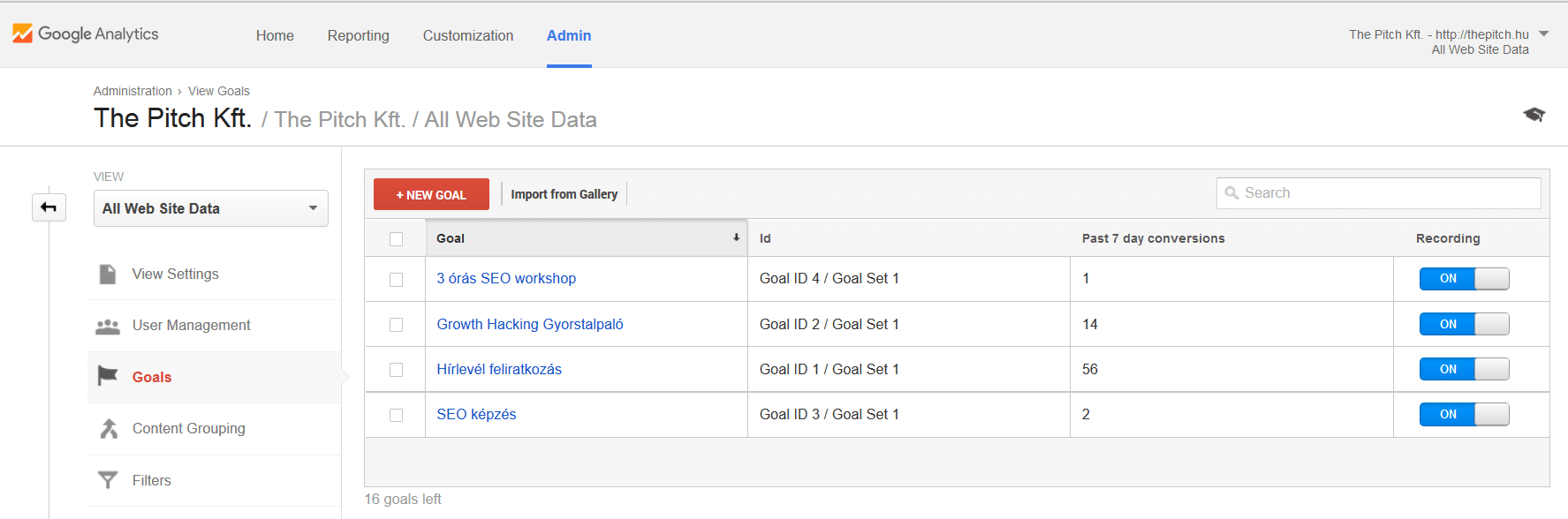Expand the account selector arrow at top right
1568x519 pixels.
tap(1544, 34)
